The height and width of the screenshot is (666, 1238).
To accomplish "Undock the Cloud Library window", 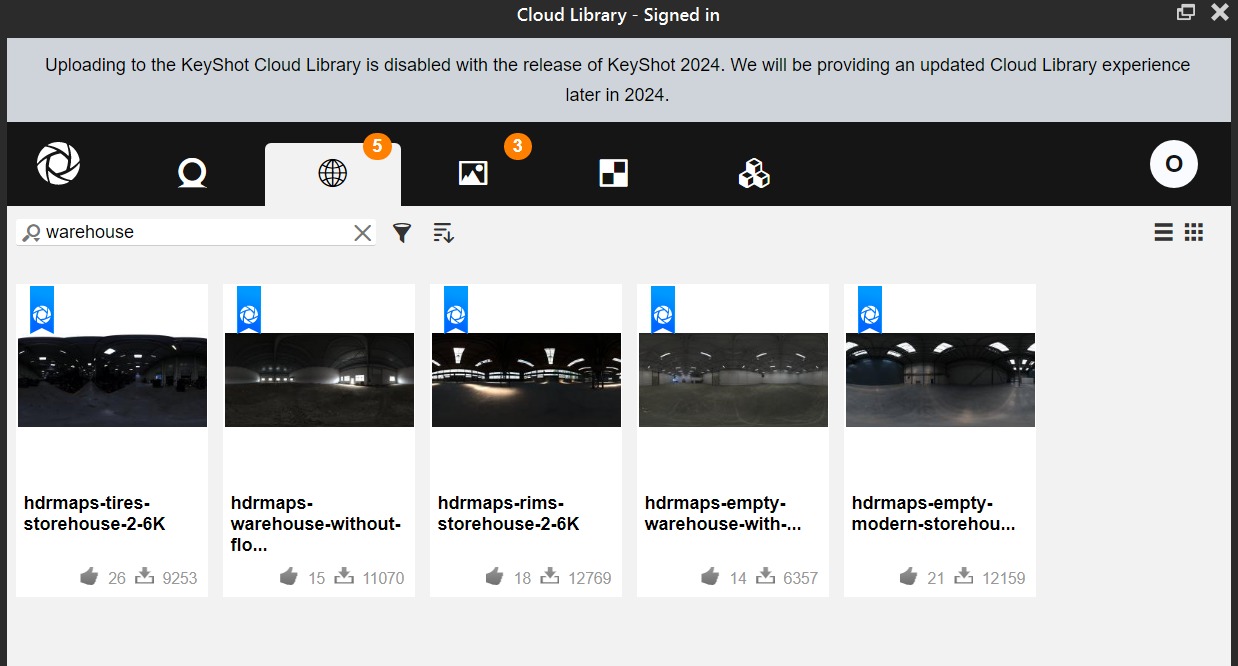I will pyautogui.click(x=1187, y=12).
